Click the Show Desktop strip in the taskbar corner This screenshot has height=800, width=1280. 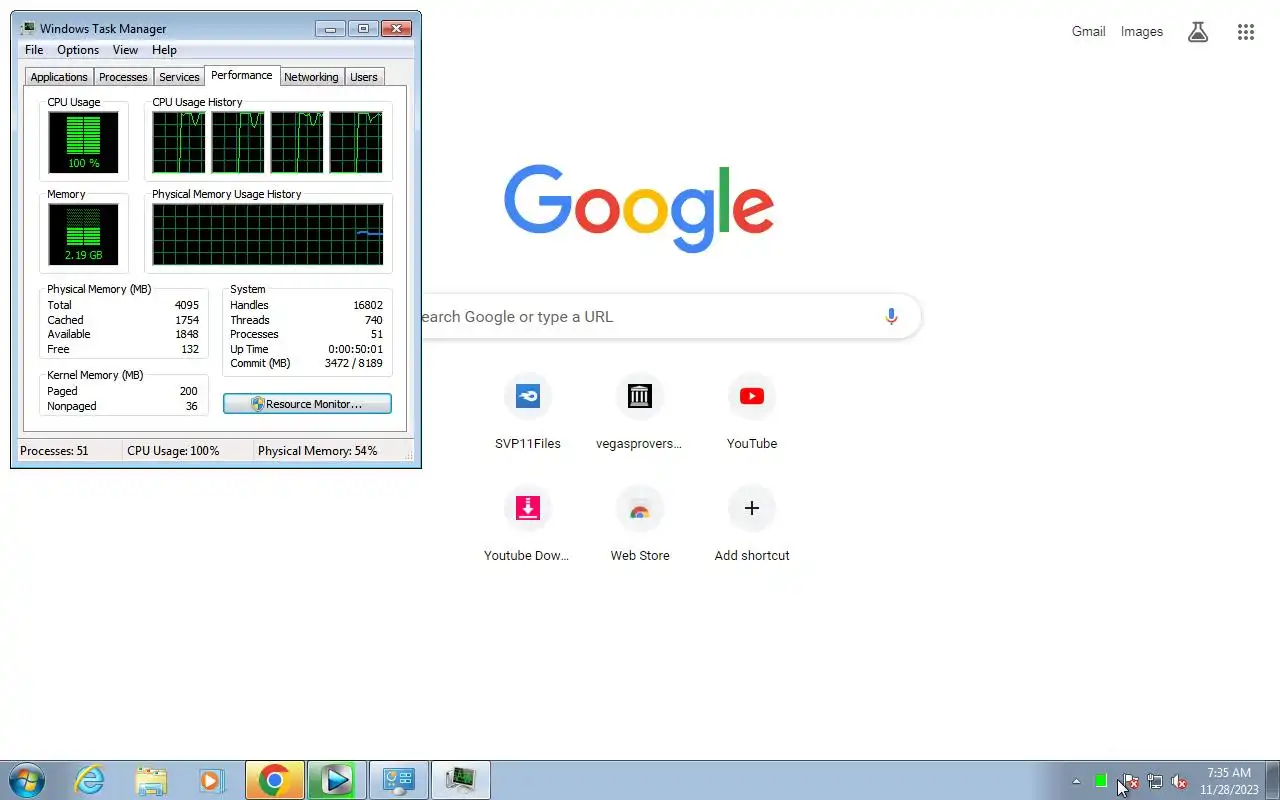pos(1273,780)
